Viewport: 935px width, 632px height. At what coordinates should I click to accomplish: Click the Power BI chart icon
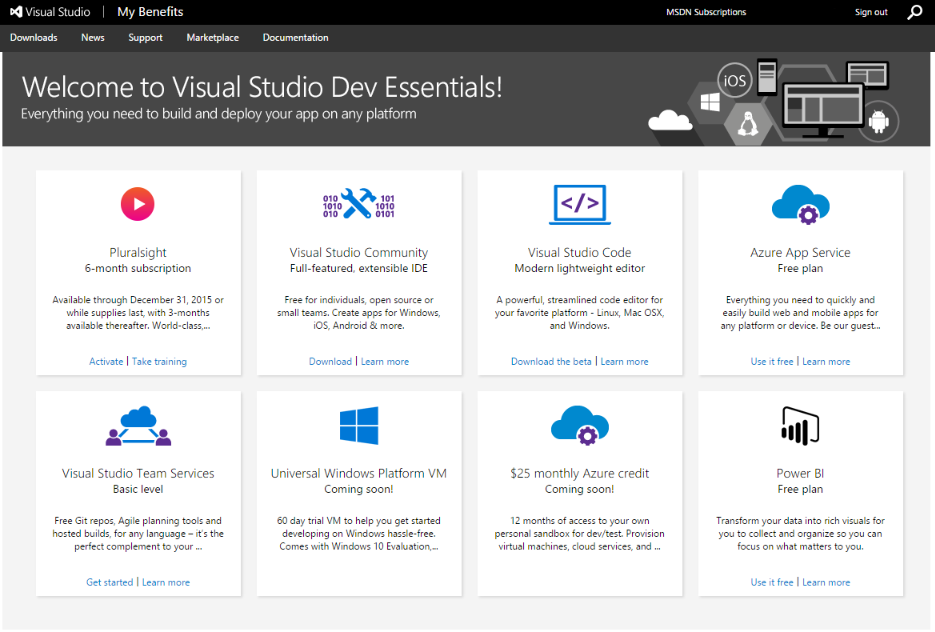click(x=800, y=426)
